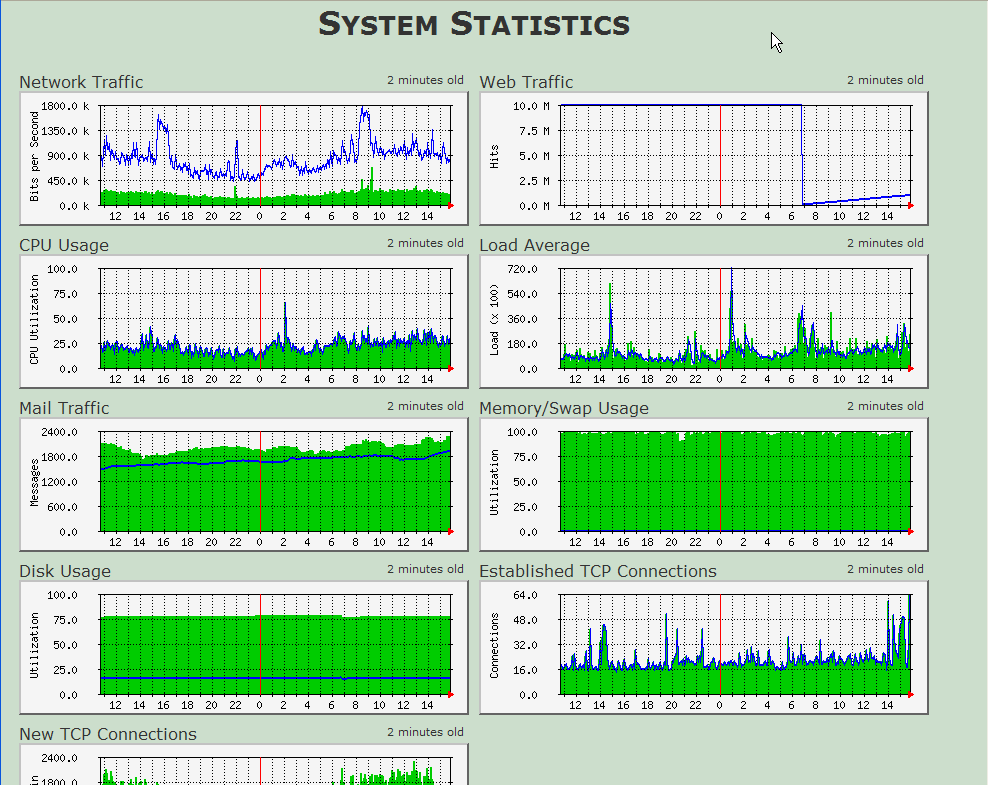988x785 pixels.
Task: Click the Mail Traffic title label
Action: [64, 408]
